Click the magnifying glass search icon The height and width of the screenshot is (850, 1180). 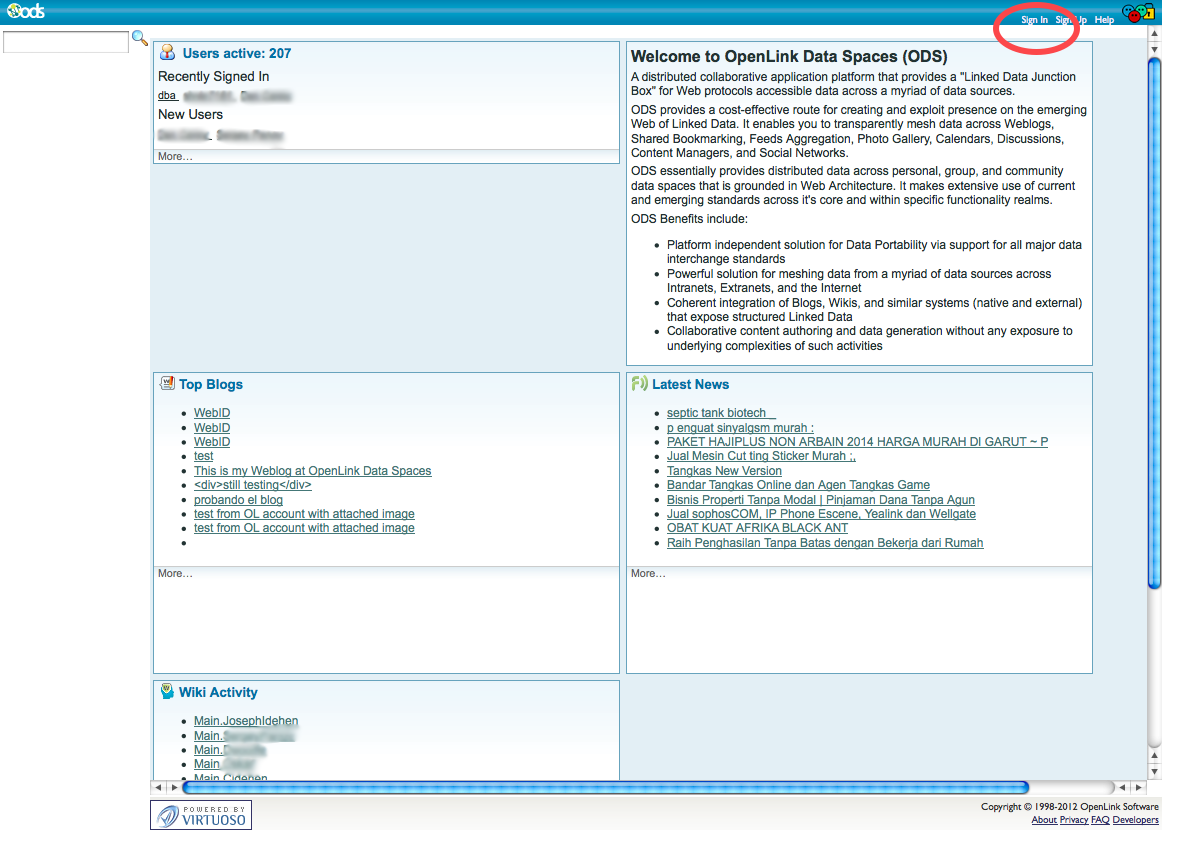140,39
